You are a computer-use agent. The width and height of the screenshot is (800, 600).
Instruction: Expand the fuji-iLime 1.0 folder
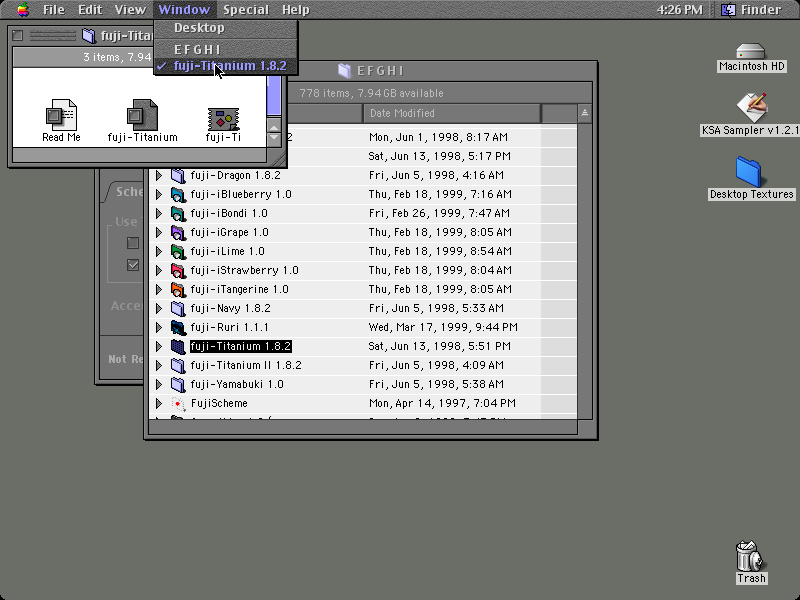coord(159,252)
